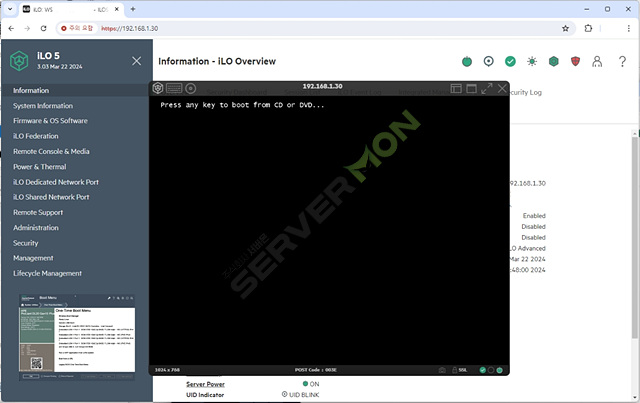Click the SSL lock icon in console status bar
The image size is (640, 403).
454,370
